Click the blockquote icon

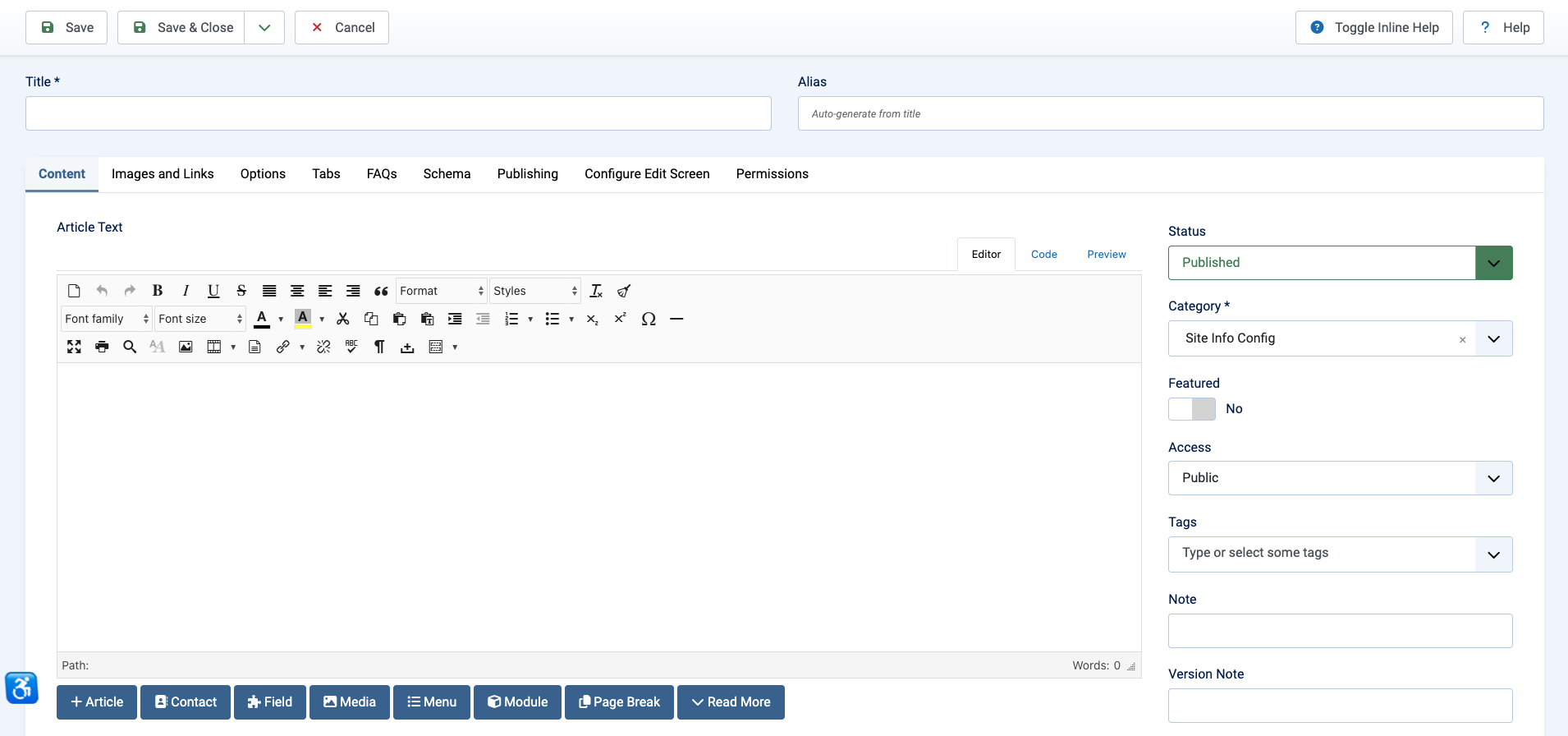point(381,291)
